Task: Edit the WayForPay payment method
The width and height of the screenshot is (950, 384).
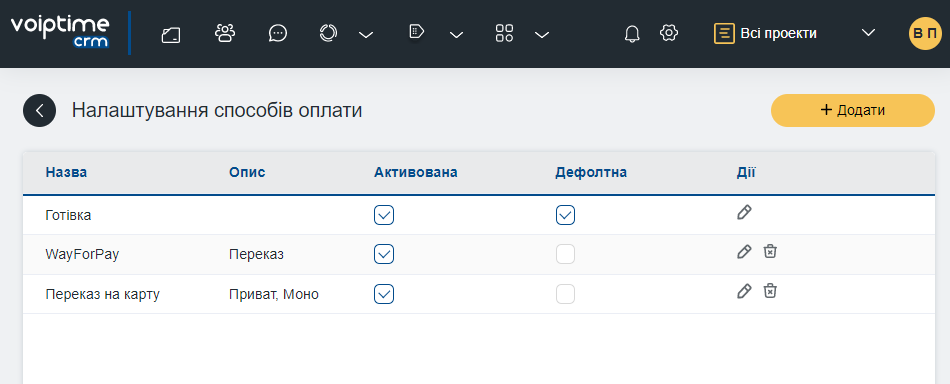Action: click(x=744, y=251)
